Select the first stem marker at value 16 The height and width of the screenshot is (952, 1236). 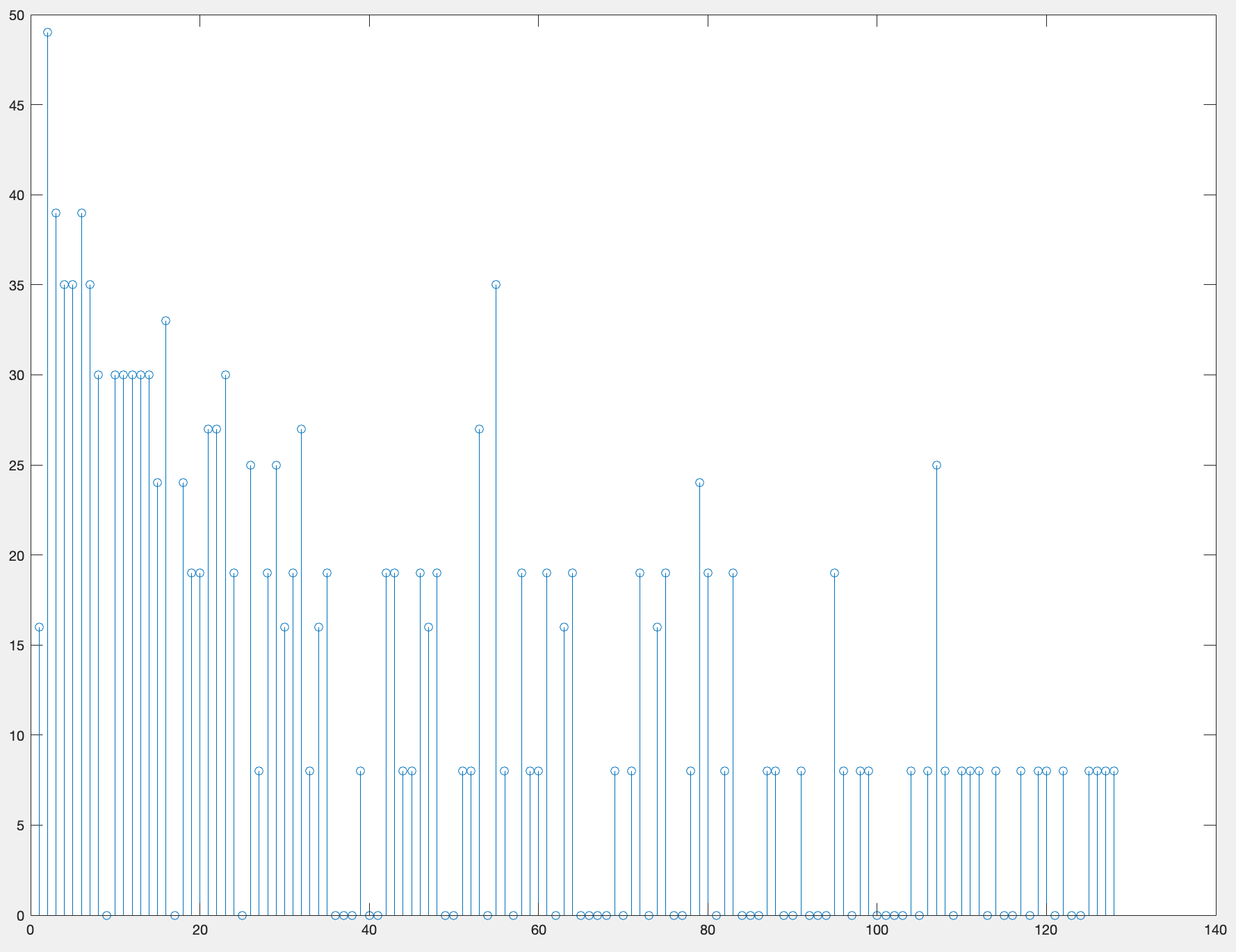click(39, 627)
